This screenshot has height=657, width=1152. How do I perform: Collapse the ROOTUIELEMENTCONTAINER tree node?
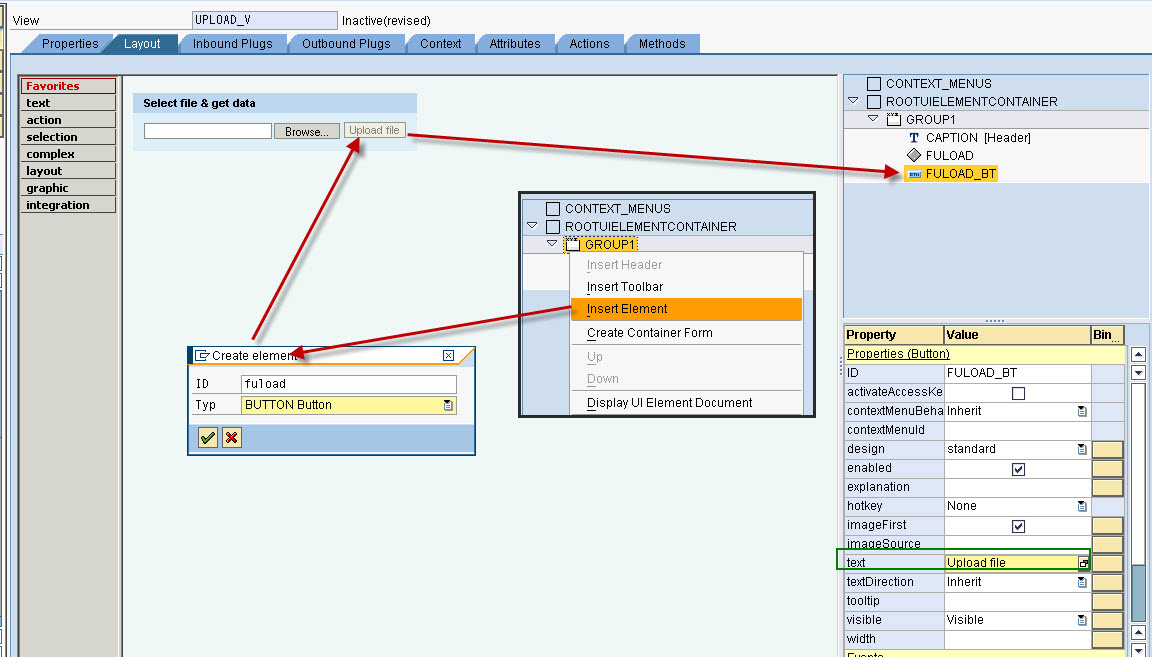[852, 101]
